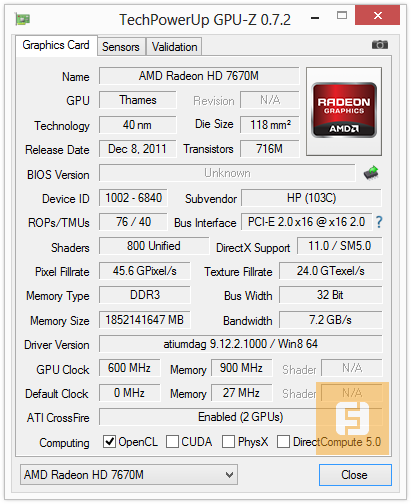
Task: Click the Pixel Fillrate 45.6 GPixel/s field
Action: (145, 271)
